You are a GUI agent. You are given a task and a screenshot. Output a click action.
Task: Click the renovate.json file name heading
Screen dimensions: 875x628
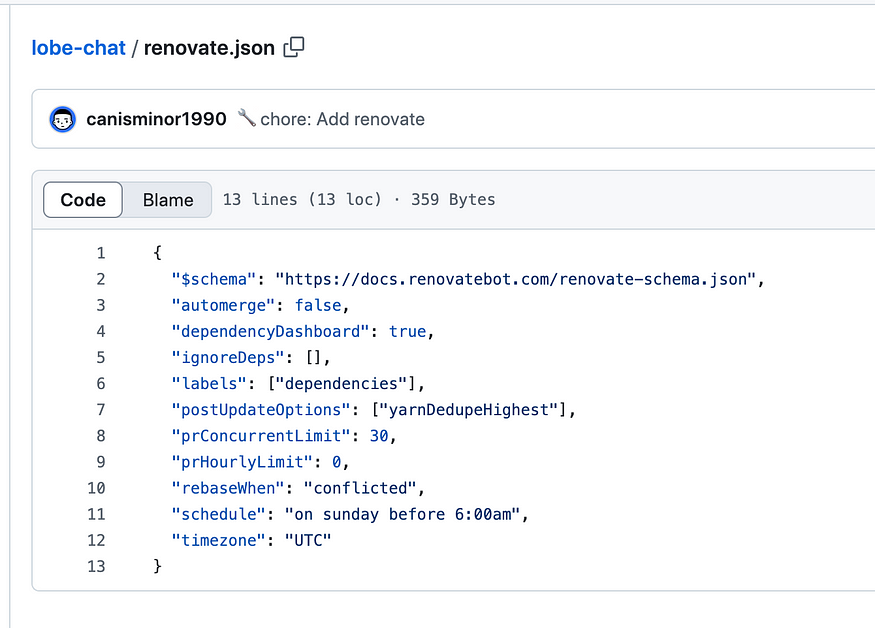tap(209, 48)
